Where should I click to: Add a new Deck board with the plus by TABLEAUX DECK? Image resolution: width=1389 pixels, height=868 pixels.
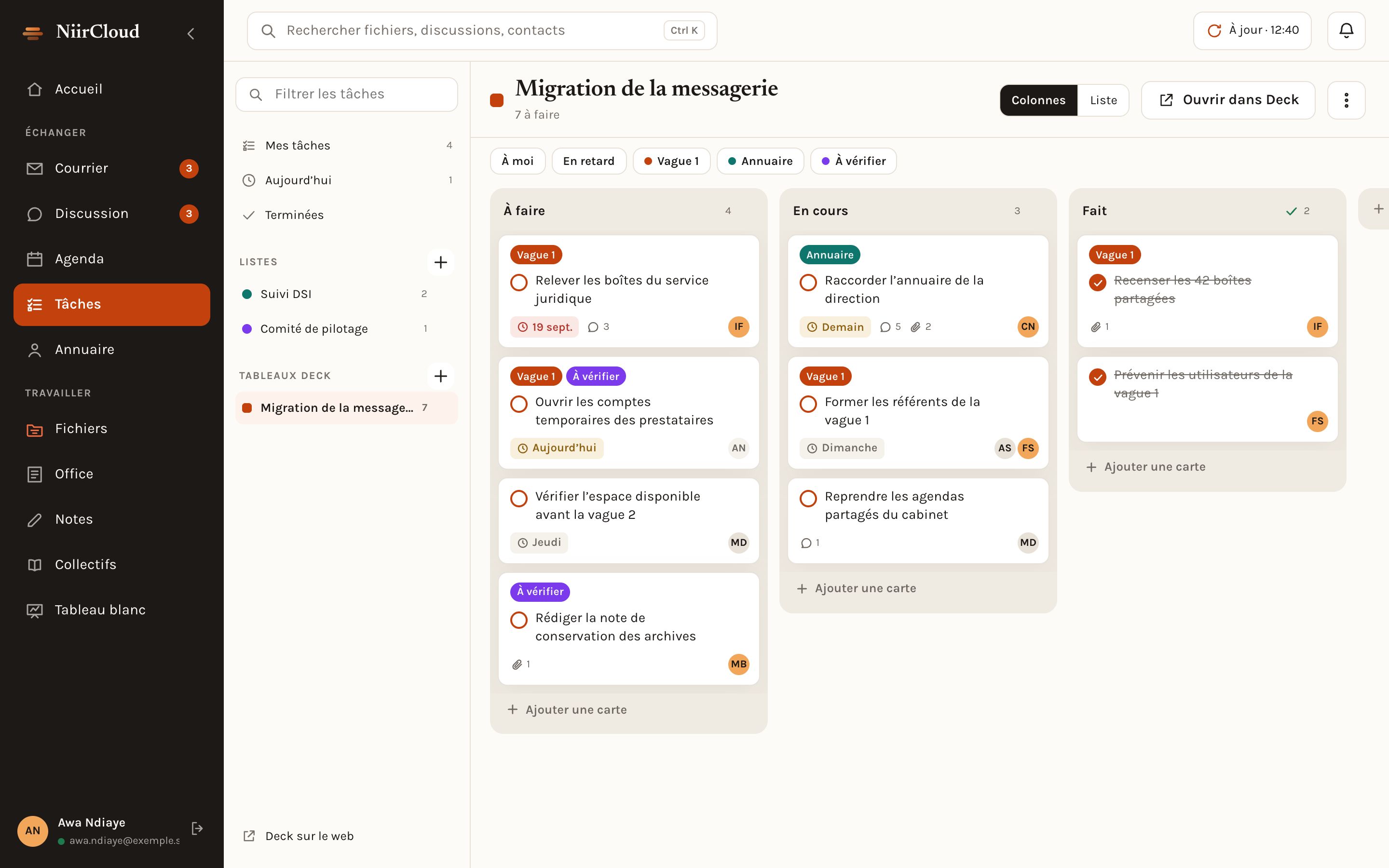[440, 376]
